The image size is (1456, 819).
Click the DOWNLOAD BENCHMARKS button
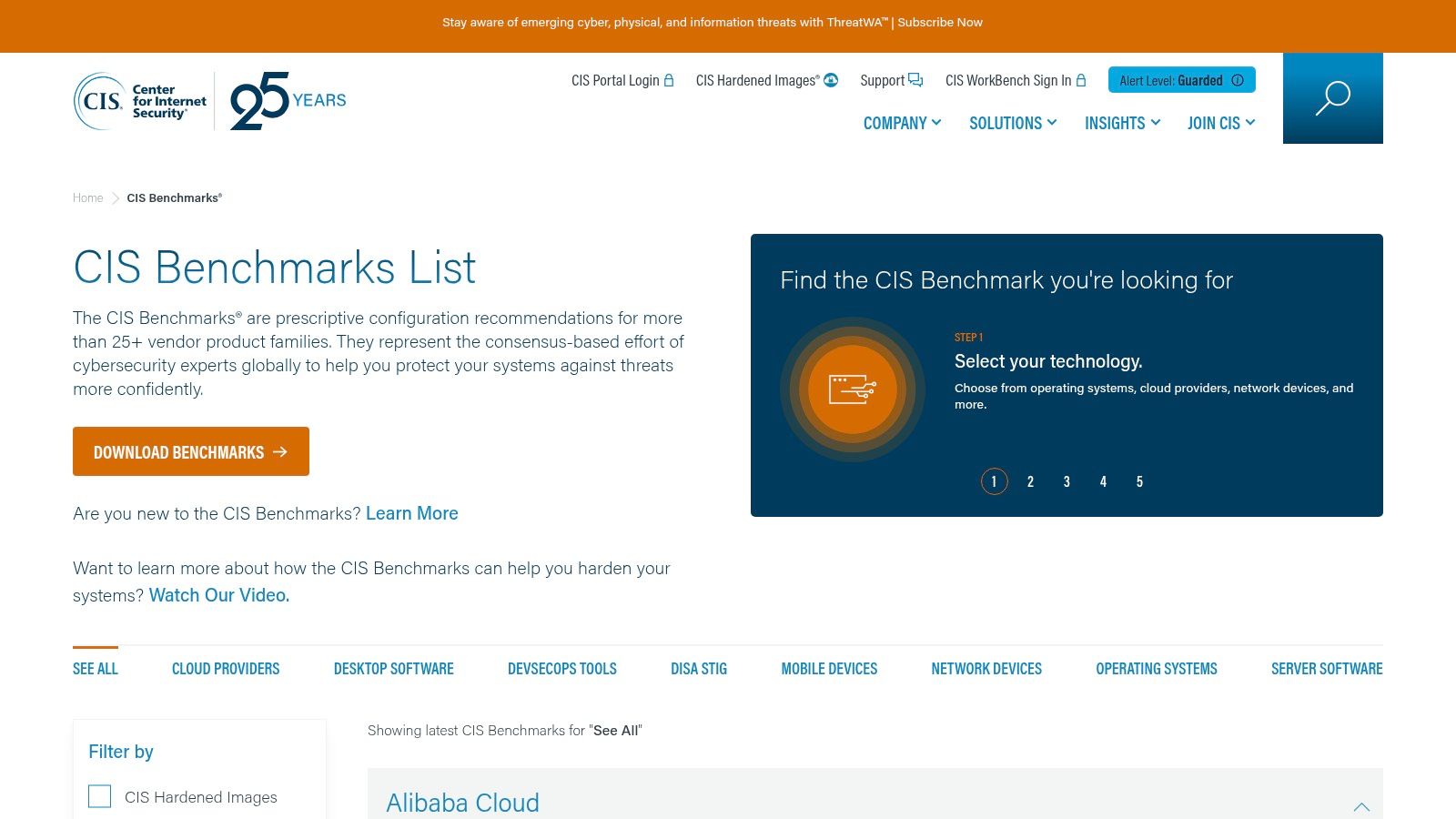[190, 451]
